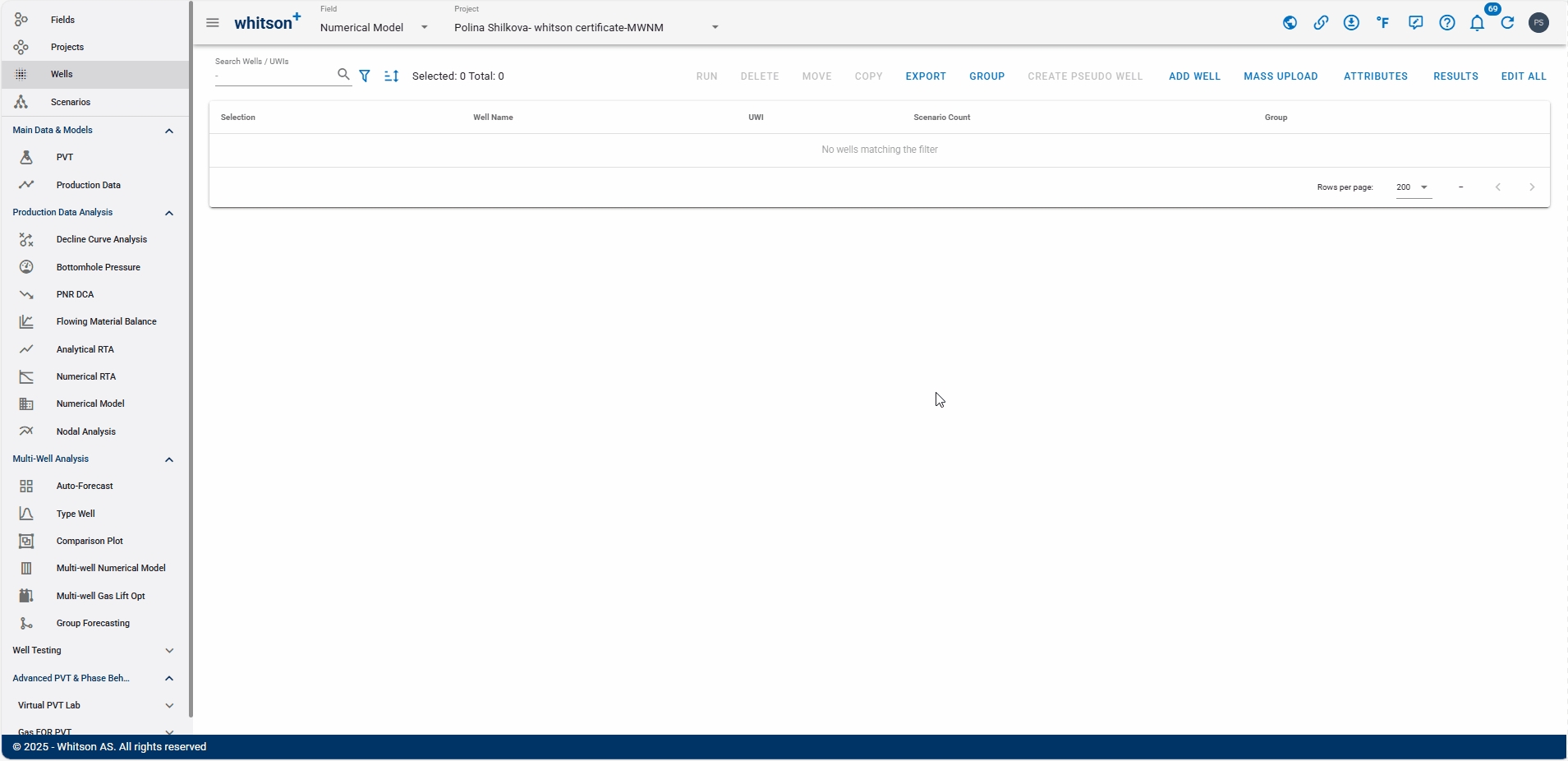This screenshot has height=761, width=1568.
Task: Click the Type Well curve icon
Action: point(26,514)
